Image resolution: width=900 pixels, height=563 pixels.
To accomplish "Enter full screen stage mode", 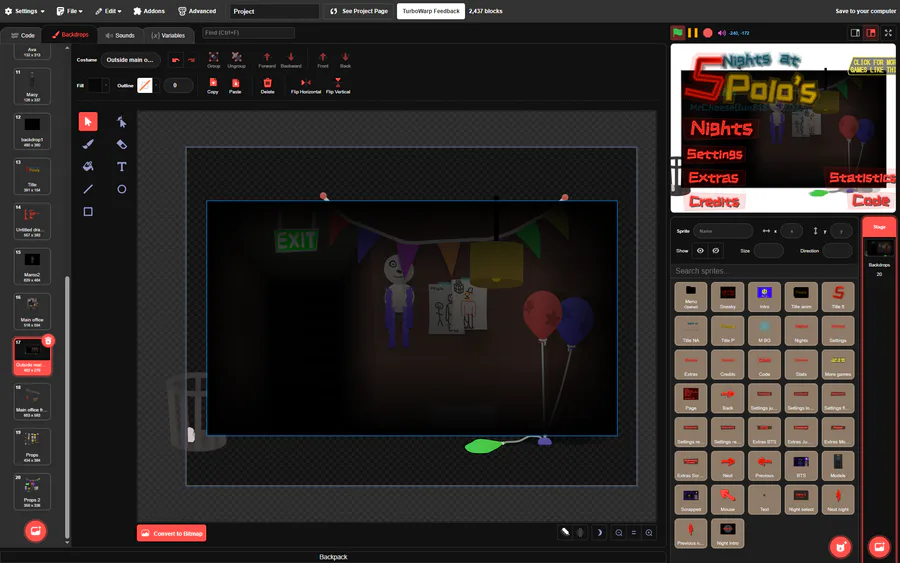I will tap(888, 33).
